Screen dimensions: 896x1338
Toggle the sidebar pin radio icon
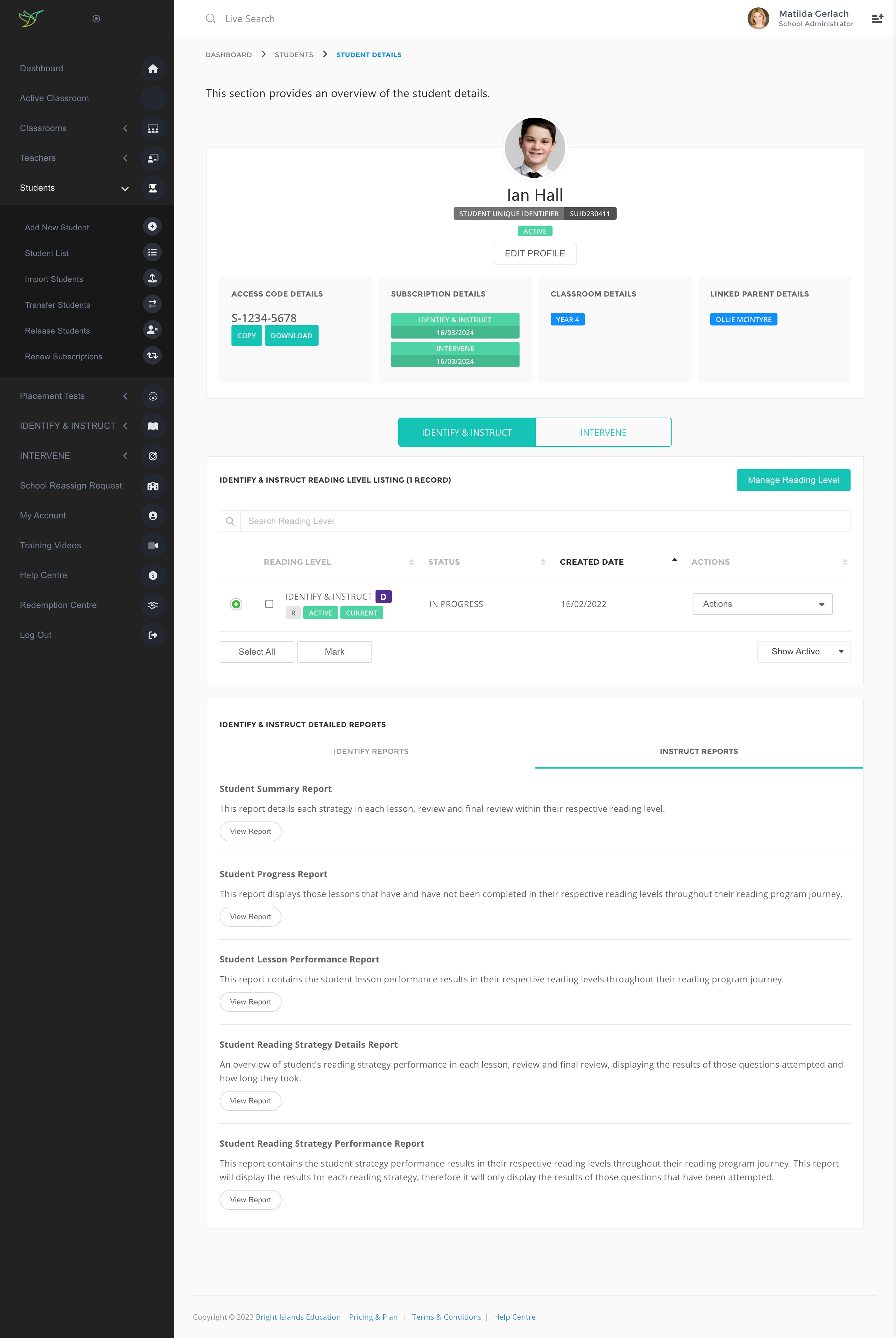[x=96, y=19]
